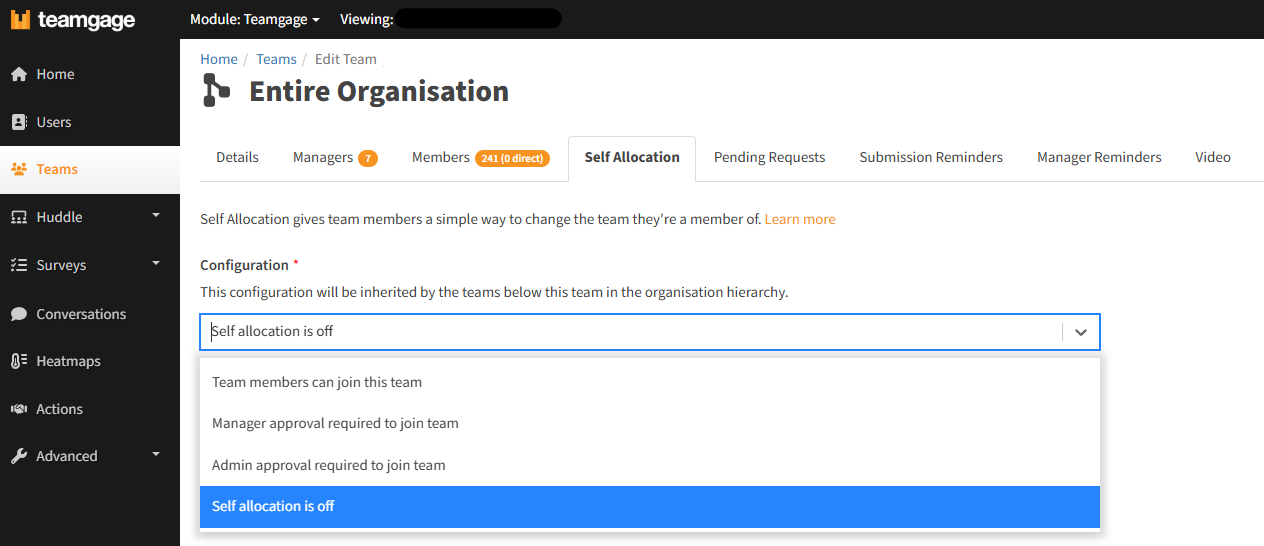The width and height of the screenshot is (1264, 546).
Task: Open the Pending Requests tab
Action: (x=769, y=157)
